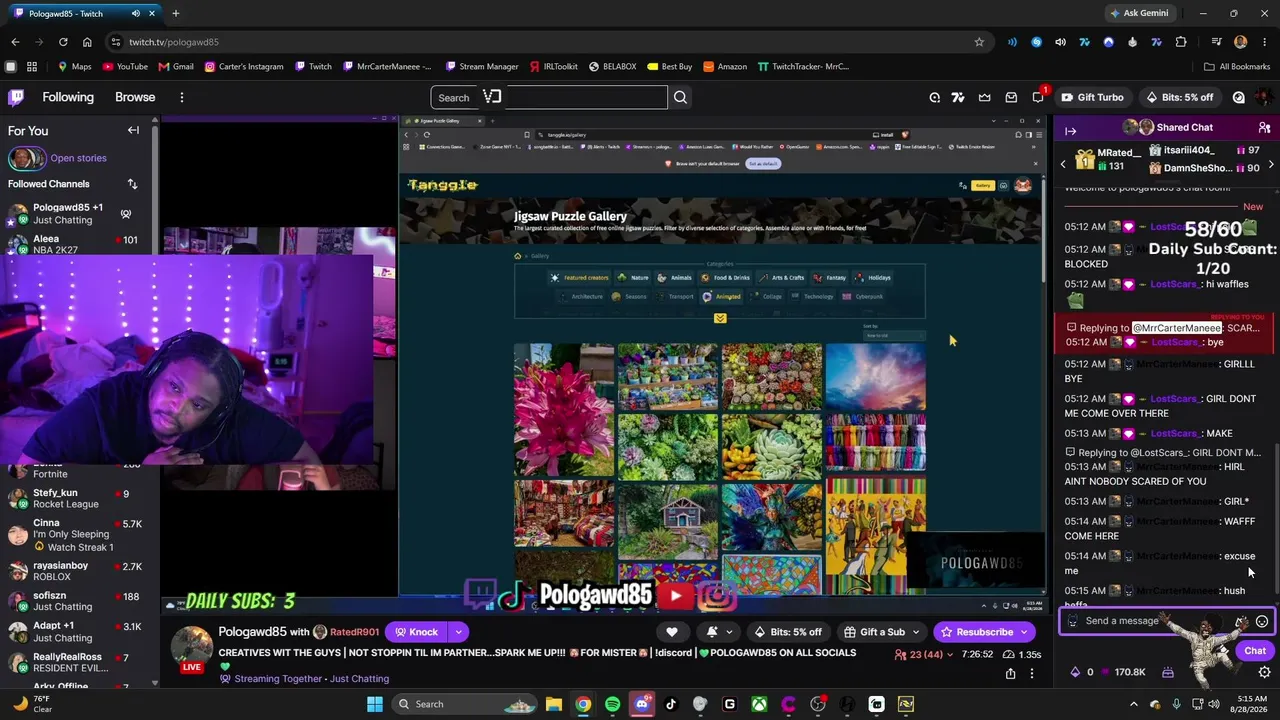Open the chest icon below chat

point(1167,672)
